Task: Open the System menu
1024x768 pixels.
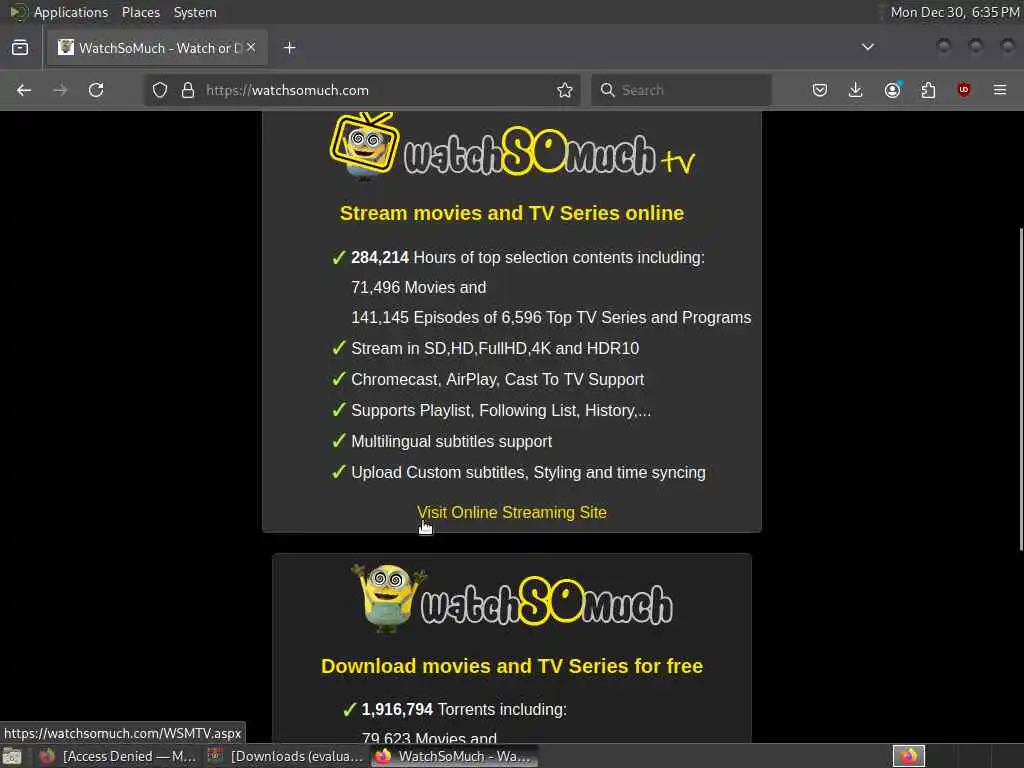Action: click(195, 12)
